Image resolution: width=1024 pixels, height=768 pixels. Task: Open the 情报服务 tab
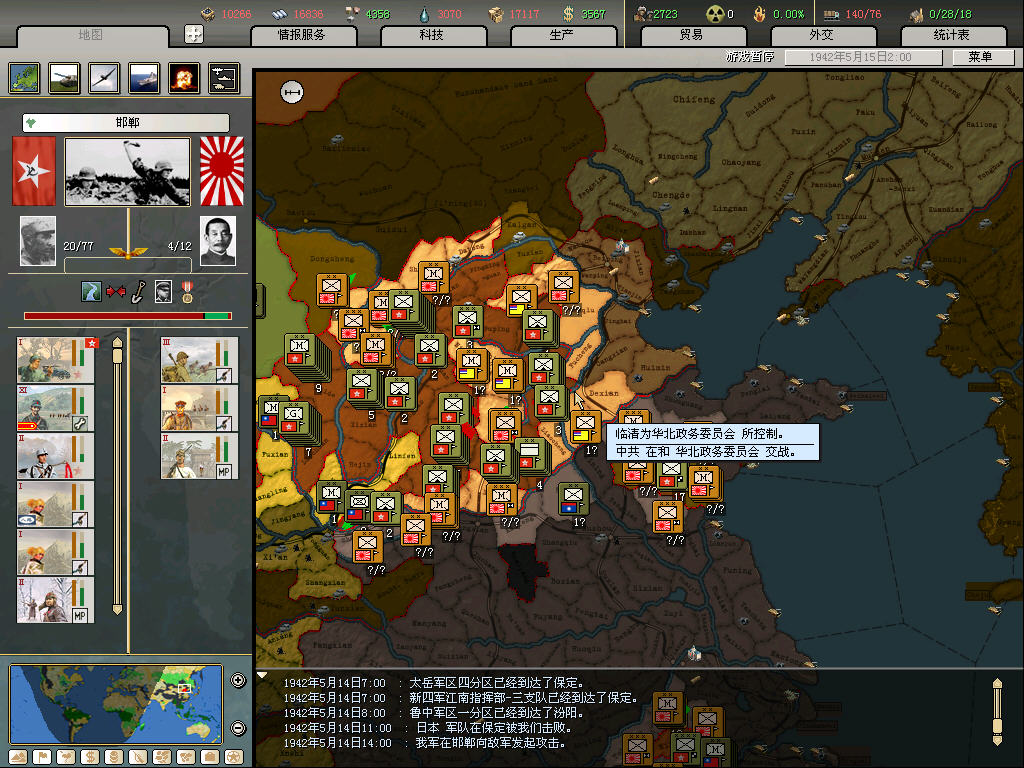click(302, 35)
